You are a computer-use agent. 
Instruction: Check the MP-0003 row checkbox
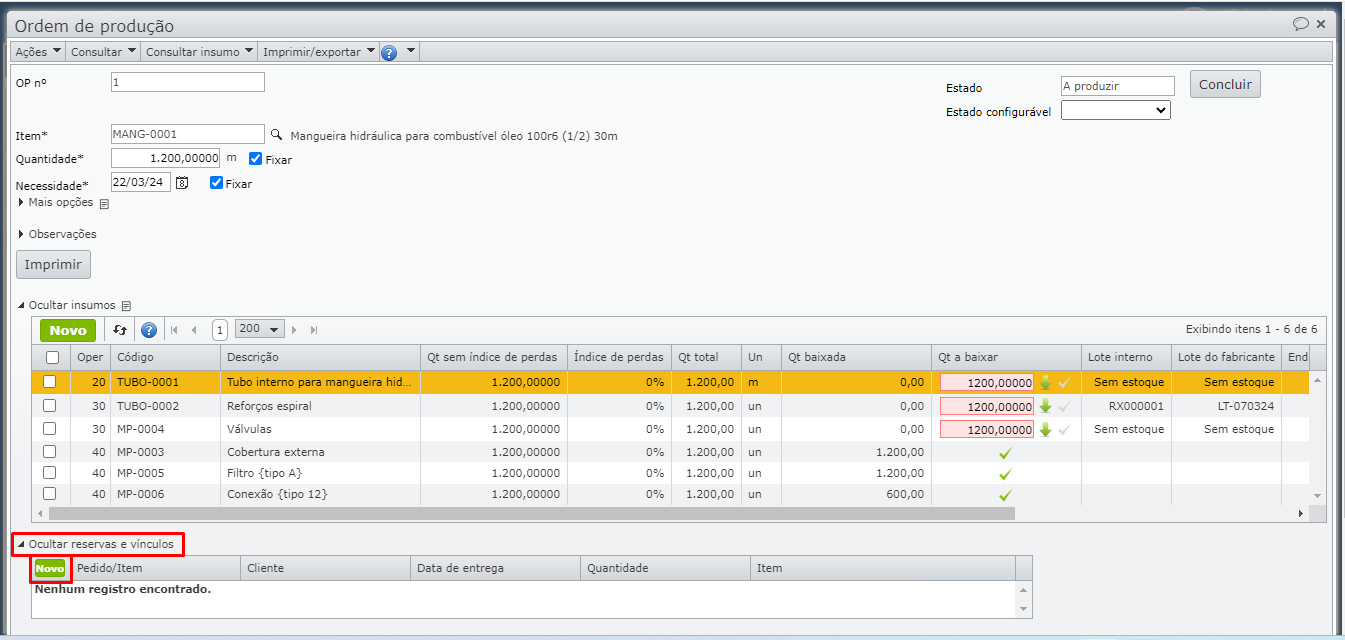click(49, 452)
